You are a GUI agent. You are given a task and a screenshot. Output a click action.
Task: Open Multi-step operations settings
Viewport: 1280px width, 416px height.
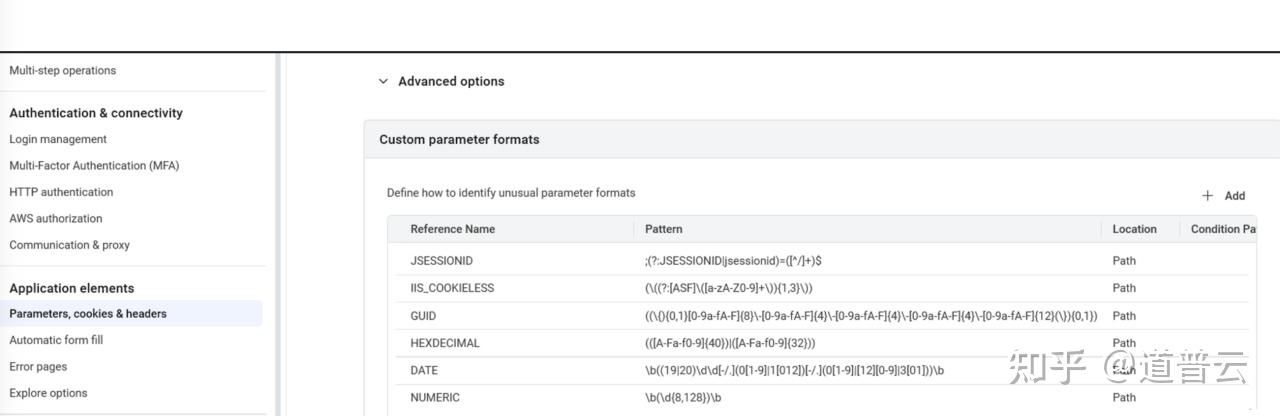62,71
